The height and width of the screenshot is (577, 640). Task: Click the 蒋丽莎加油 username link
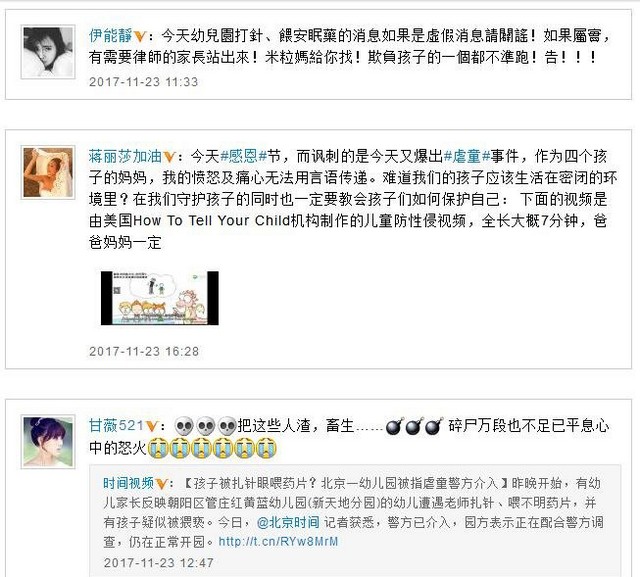125,156
